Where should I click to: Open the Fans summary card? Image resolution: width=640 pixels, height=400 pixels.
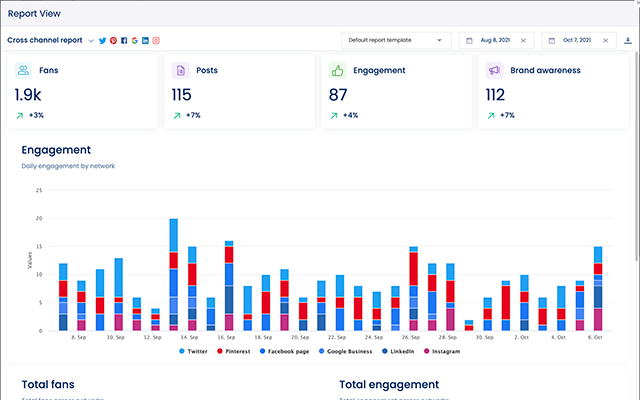tap(82, 91)
